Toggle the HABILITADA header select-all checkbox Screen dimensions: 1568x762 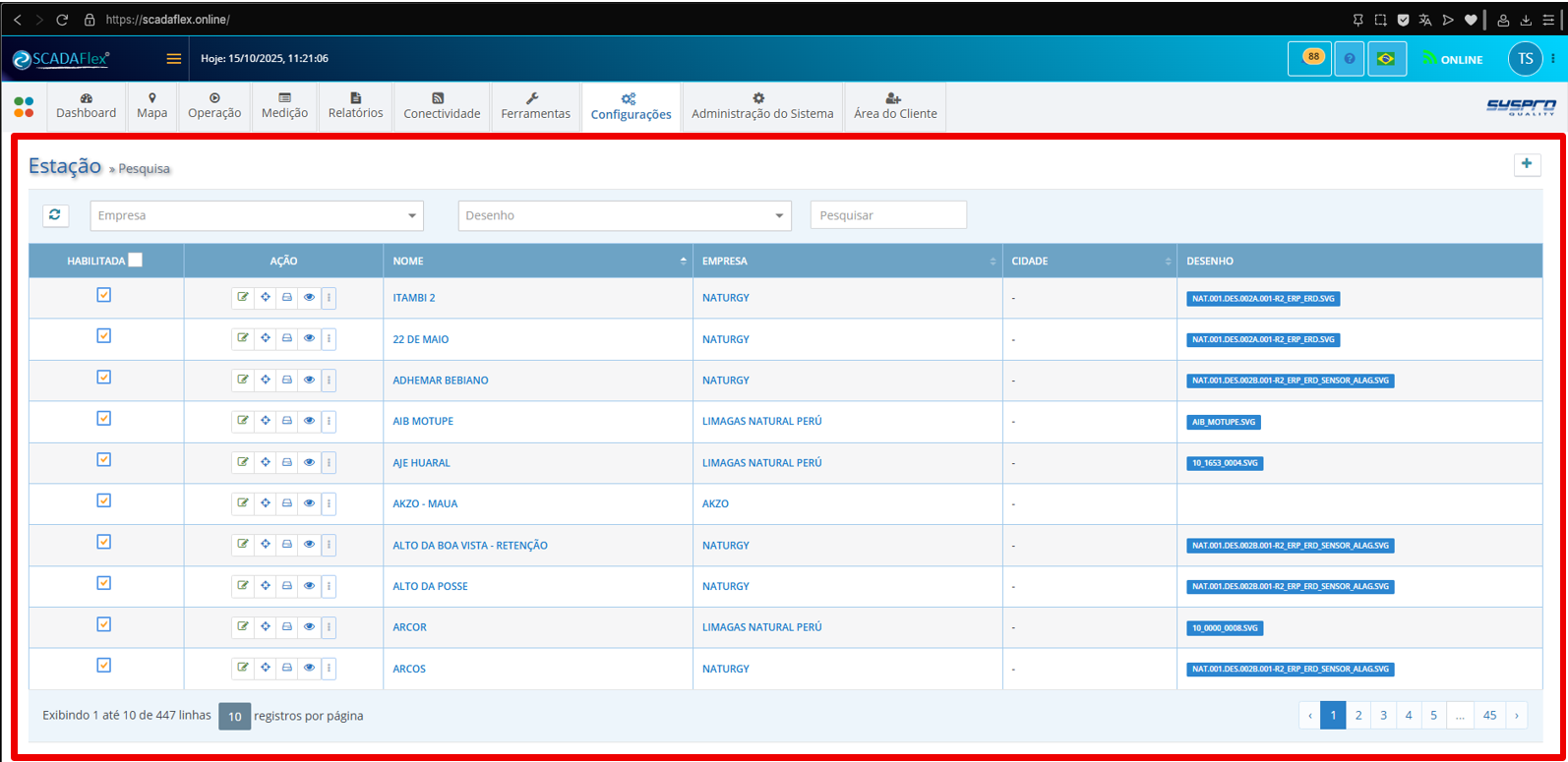tap(136, 260)
